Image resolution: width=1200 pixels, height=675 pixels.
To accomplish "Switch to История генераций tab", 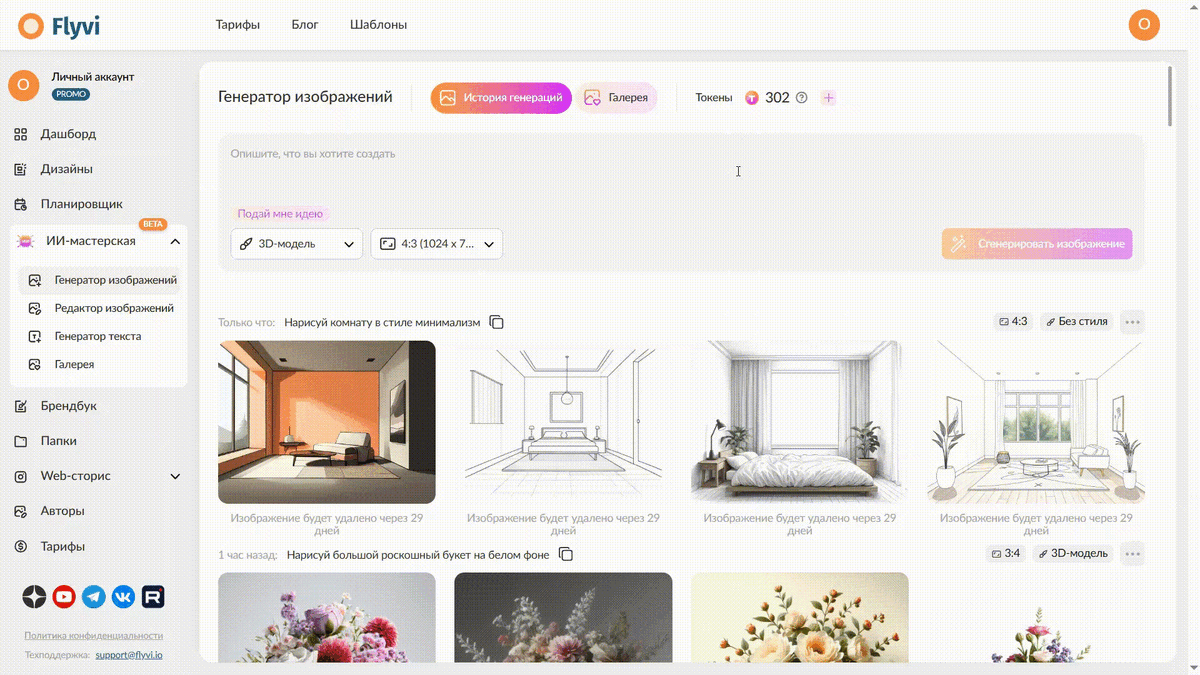I will coord(501,98).
